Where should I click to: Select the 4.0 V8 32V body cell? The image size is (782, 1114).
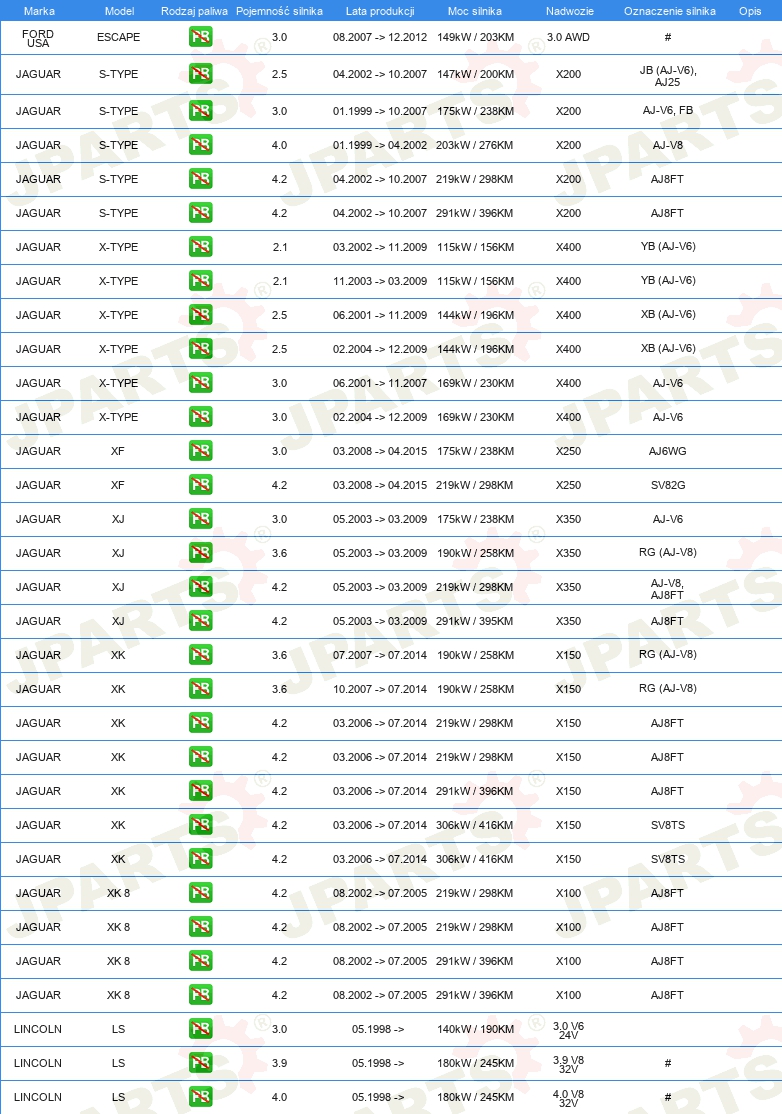pos(568,1098)
